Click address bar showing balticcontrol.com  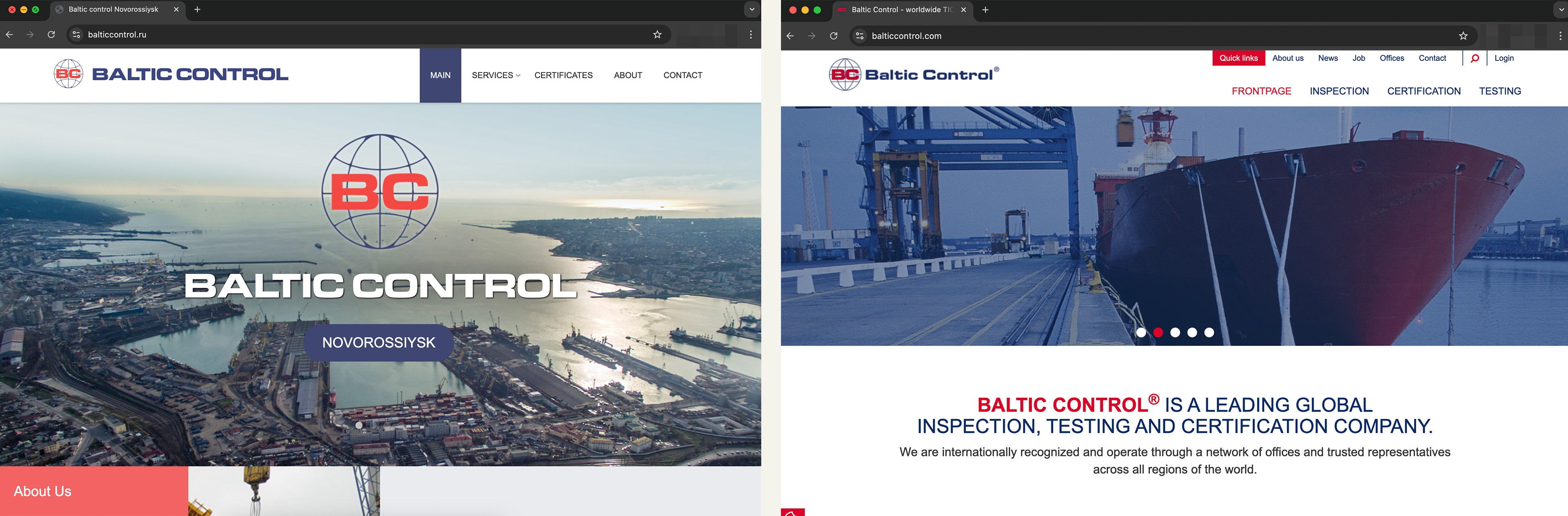point(1163,36)
